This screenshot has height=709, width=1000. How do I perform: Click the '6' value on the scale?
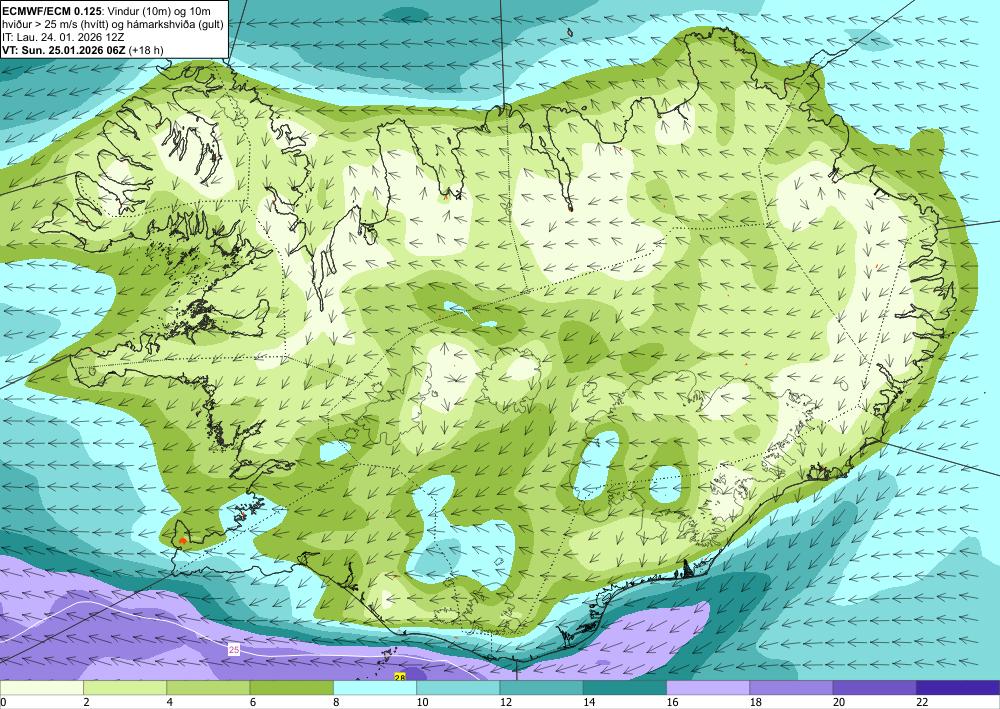(253, 702)
